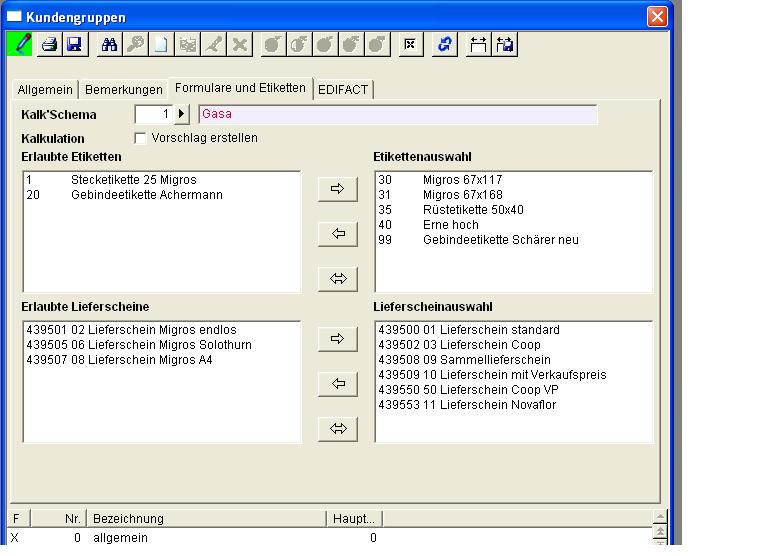Viewport: 768px width, 556px height.
Task: Click the greyed magnifier search icon
Action: 135,45
